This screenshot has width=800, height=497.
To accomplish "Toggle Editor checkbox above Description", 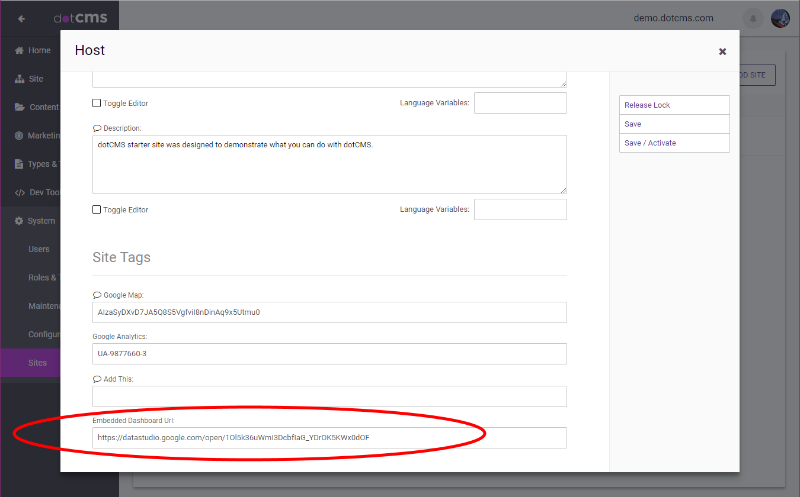I will 96,103.
